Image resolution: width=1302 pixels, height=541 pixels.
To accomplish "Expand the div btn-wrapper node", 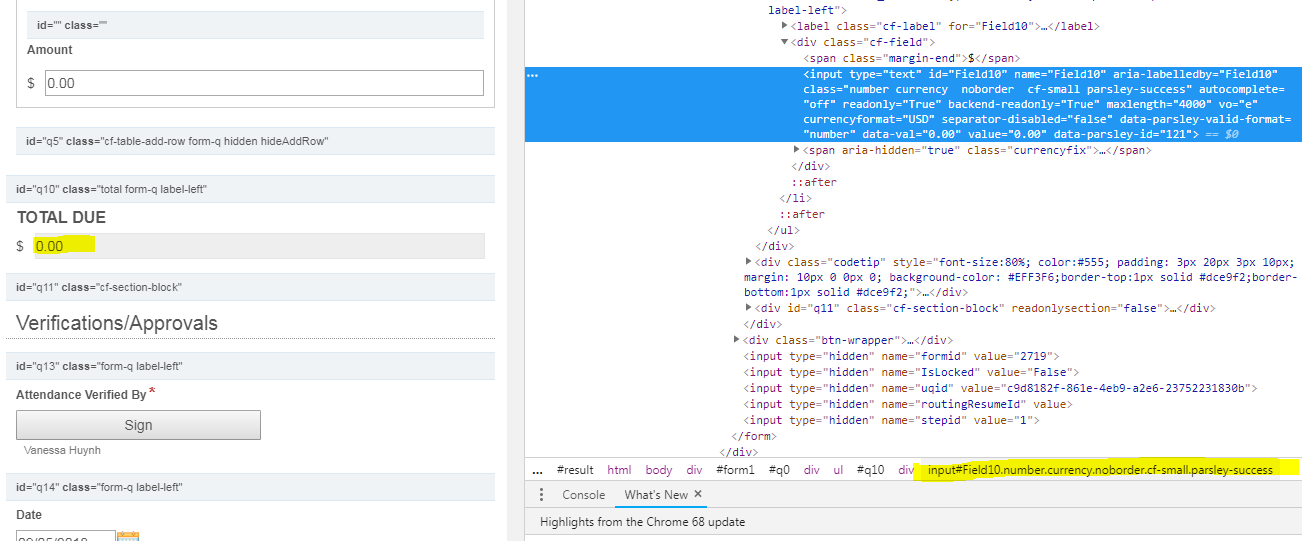I will click(x=737, y=340).
